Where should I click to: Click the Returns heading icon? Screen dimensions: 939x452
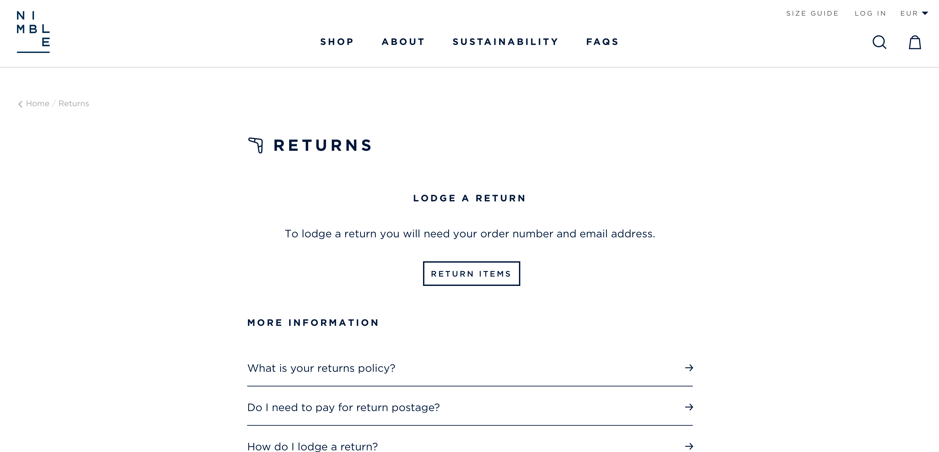pos(256,146)
